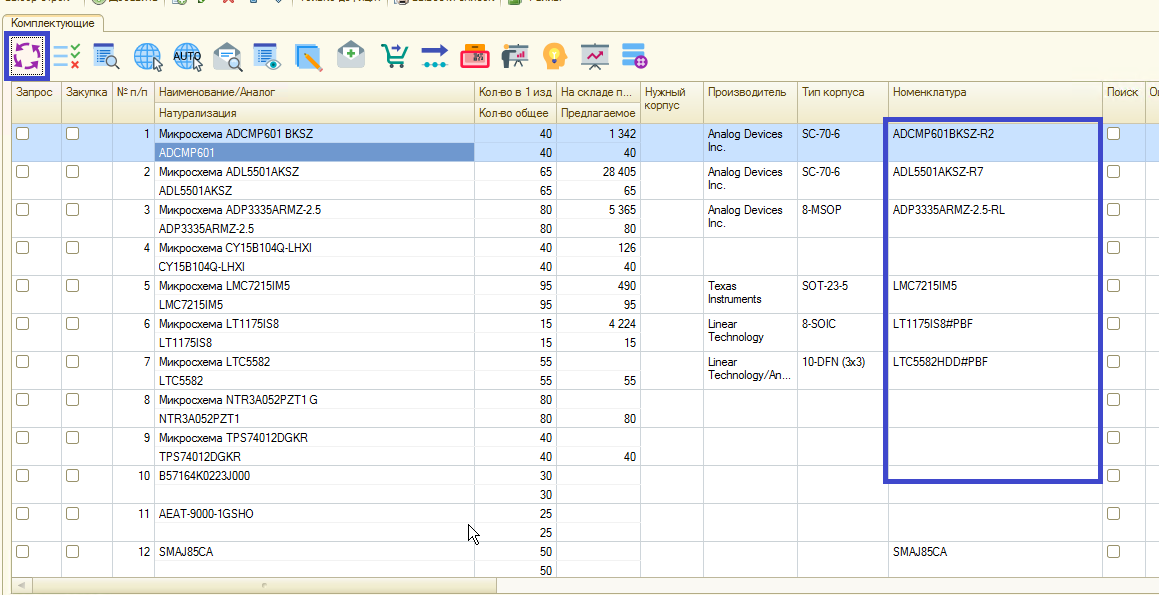Check the Поиск checkbox for LMC7215IM5 row
Screen dimensions: 1159x595
[x=1113, y=286]
